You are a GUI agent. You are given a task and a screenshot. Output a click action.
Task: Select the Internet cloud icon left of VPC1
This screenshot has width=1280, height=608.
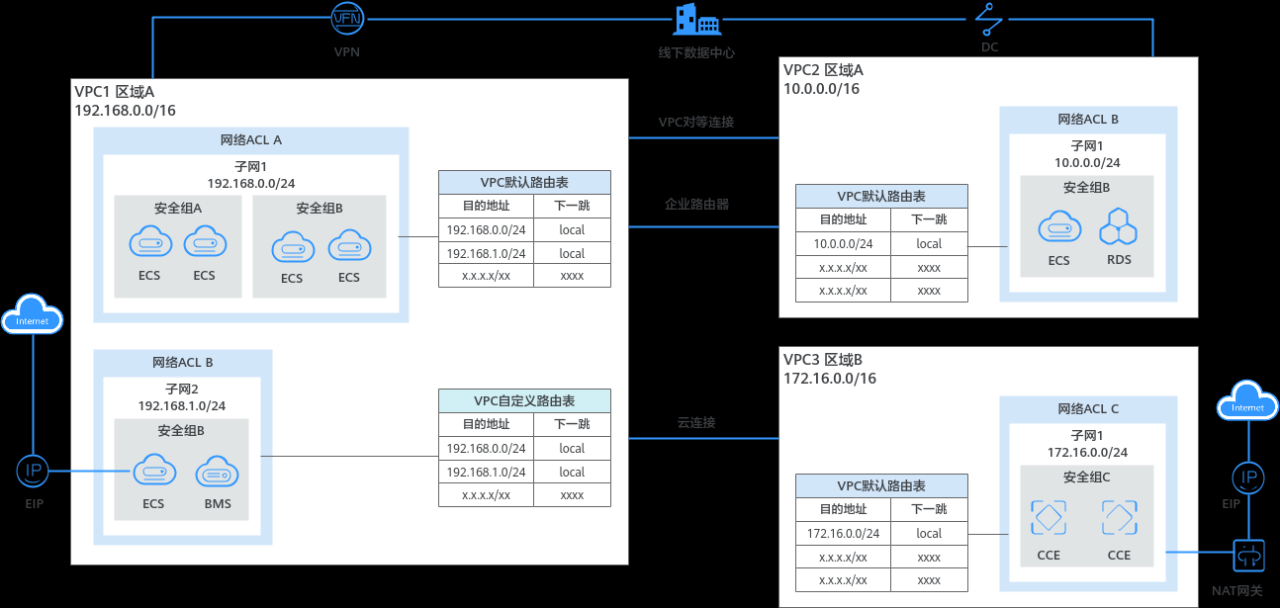tap(33, 317)
